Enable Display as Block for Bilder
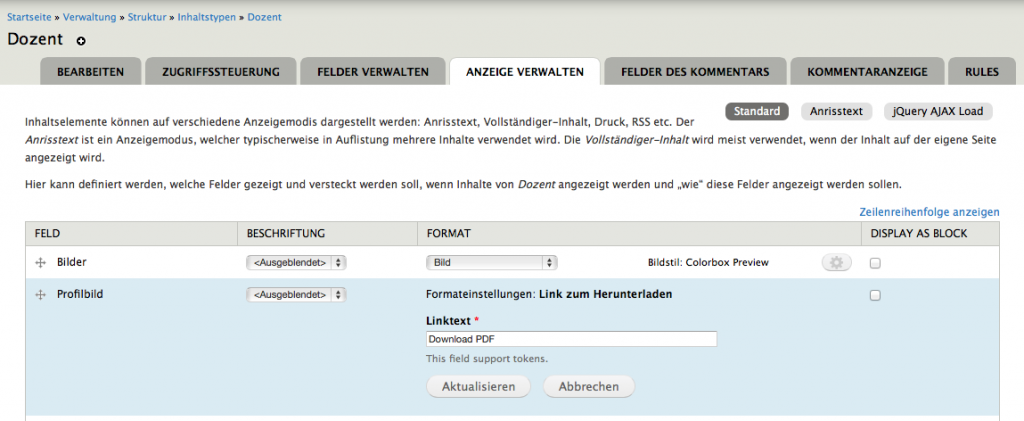Image resolution: width=1024 pixels, height=421 pixels. pos(875,263)
